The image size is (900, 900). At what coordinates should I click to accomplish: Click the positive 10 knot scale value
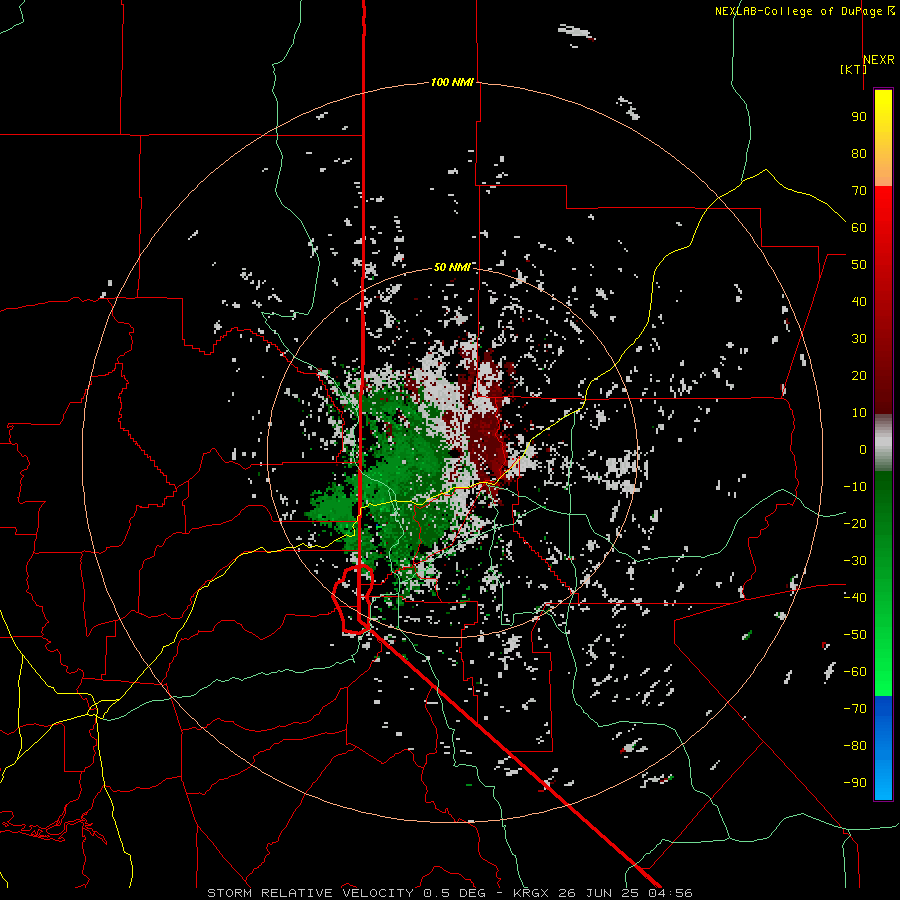click(859, 413)
